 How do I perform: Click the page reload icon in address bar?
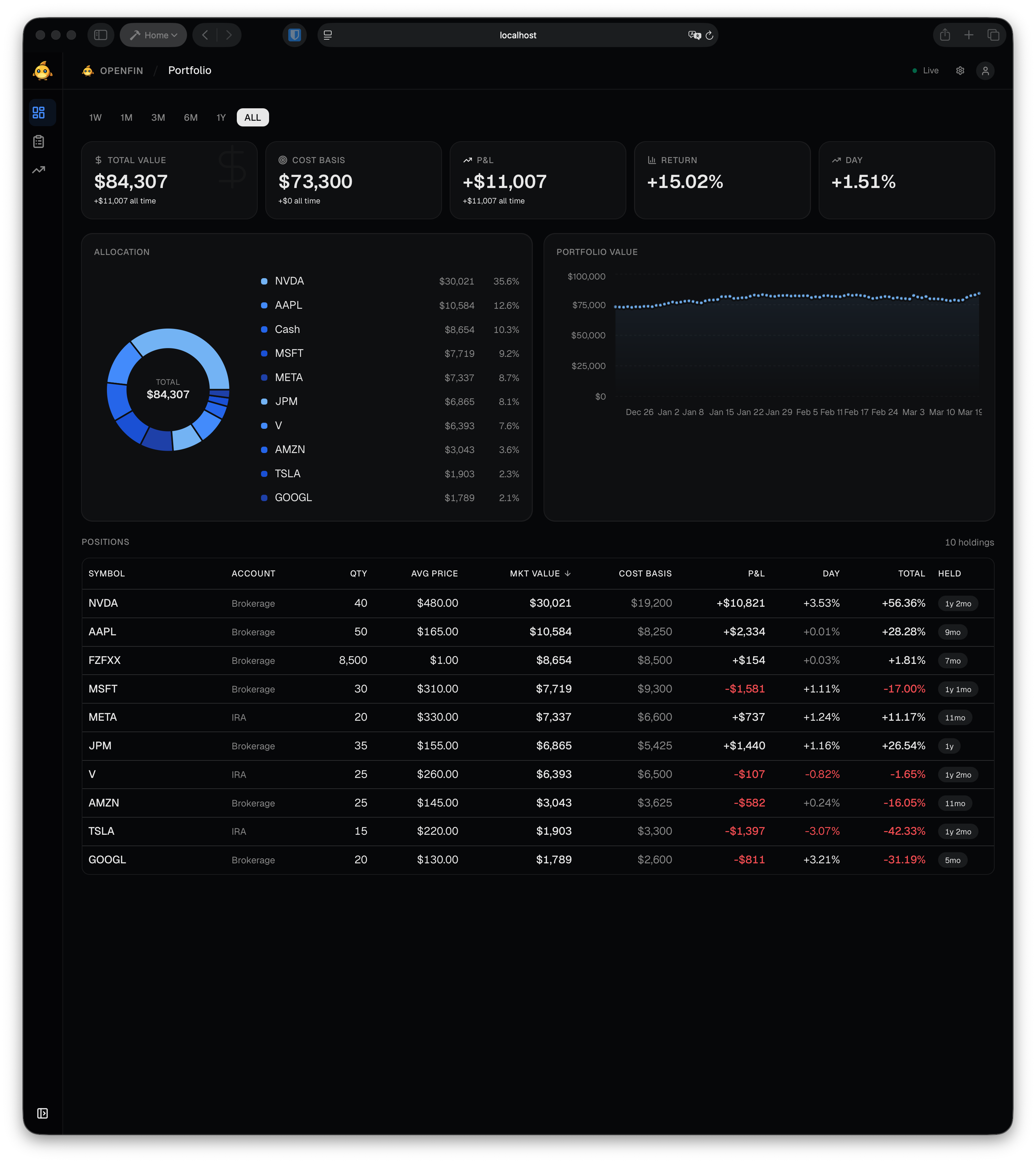(709, 35)
